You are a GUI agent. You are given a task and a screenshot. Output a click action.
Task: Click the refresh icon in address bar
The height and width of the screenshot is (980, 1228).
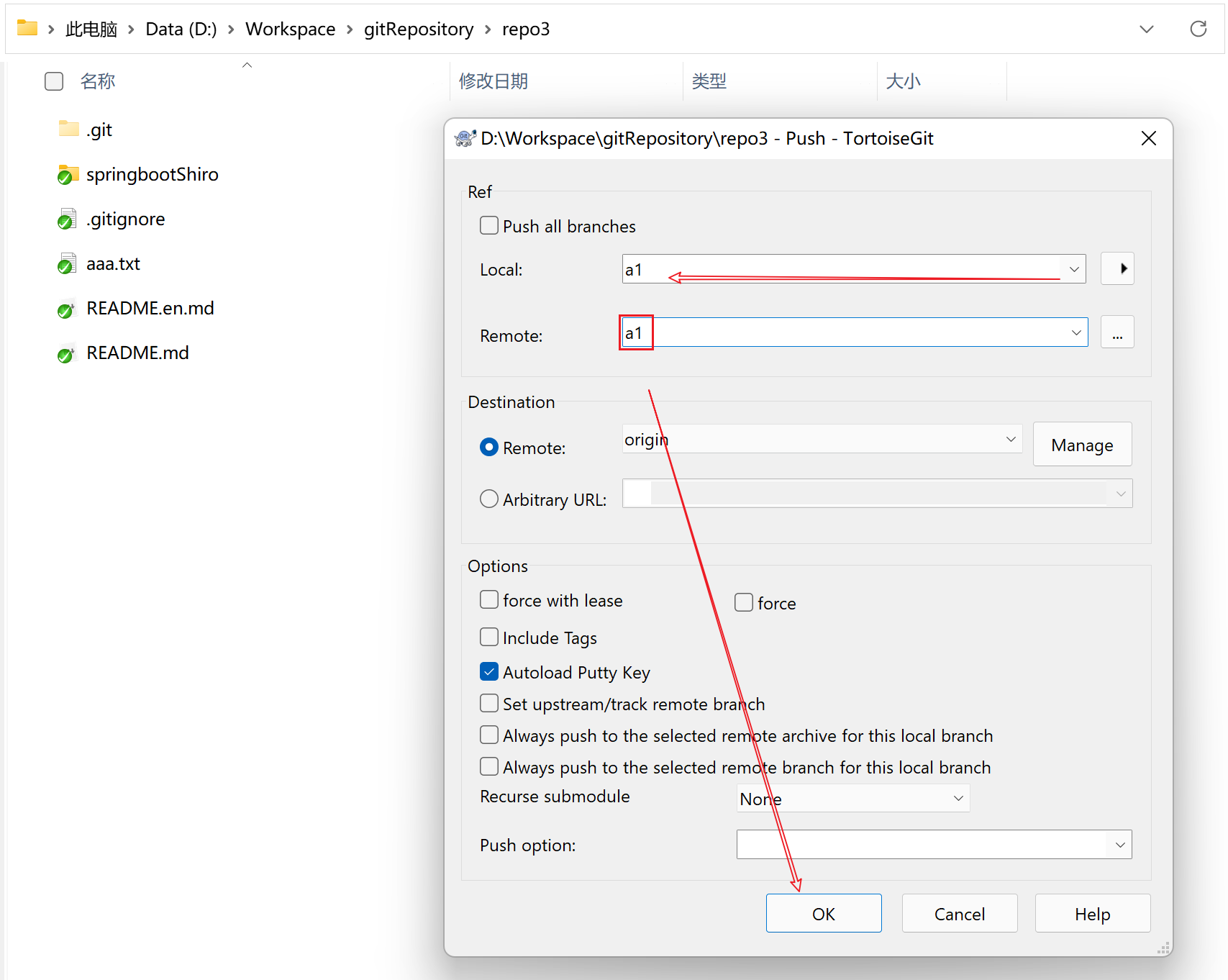[1198, 29]
